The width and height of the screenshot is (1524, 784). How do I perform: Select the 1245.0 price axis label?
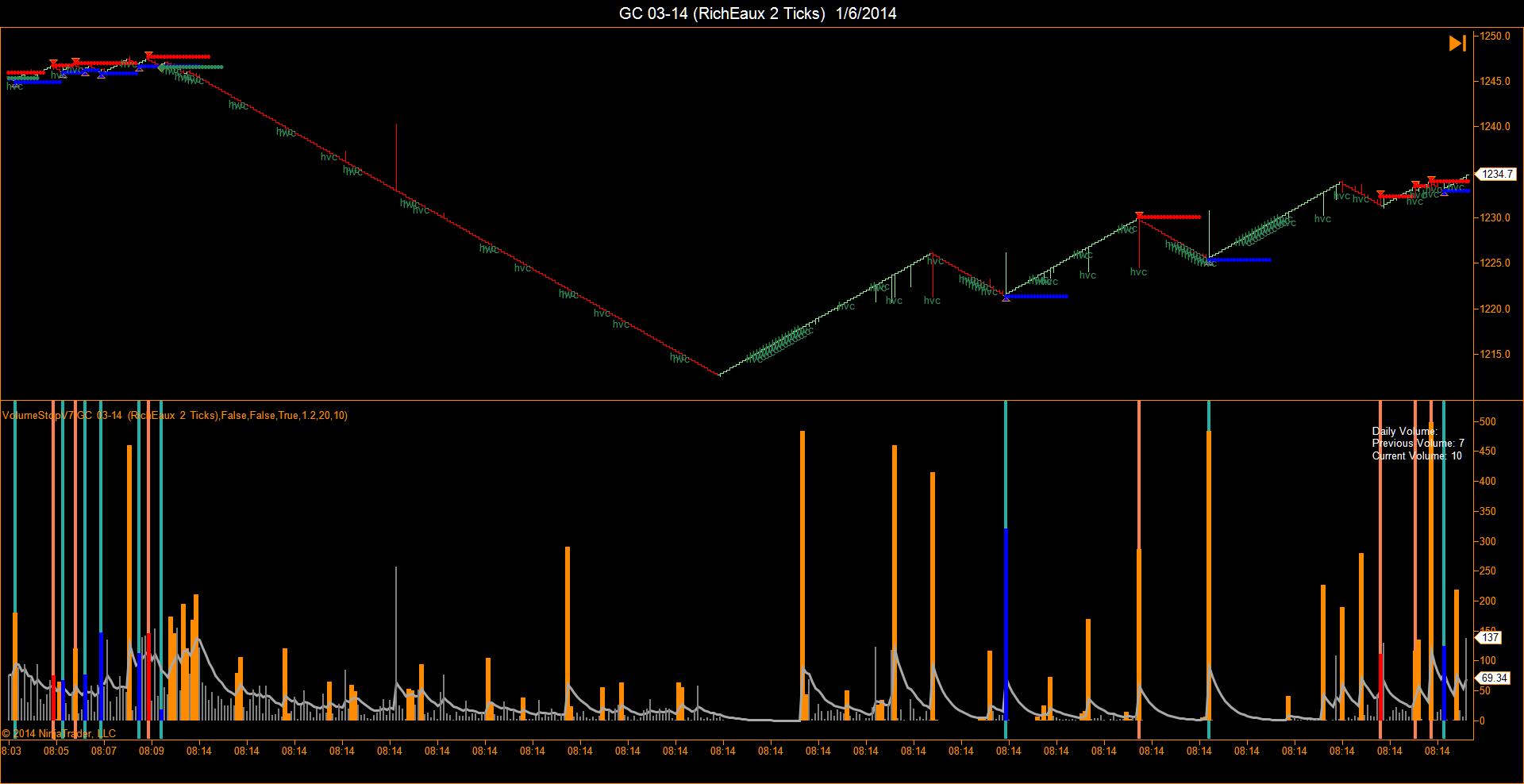click(1495, 81)
